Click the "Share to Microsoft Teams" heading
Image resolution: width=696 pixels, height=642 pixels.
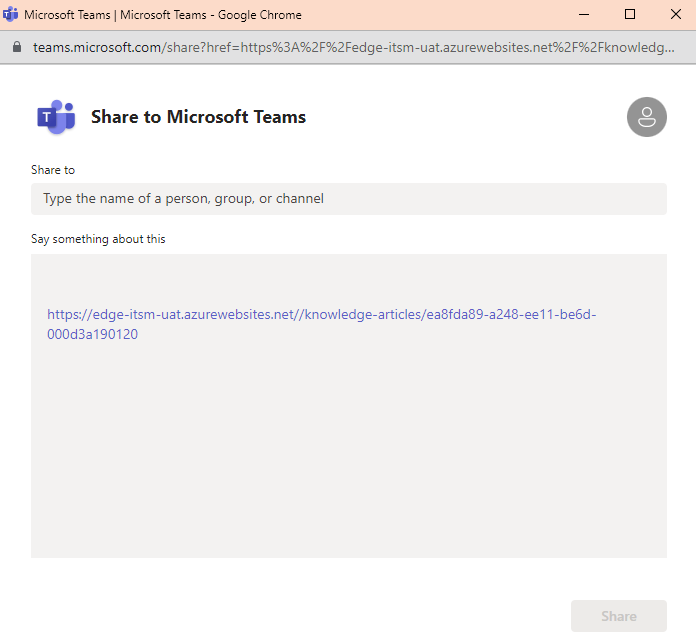(x=198, y=117)
